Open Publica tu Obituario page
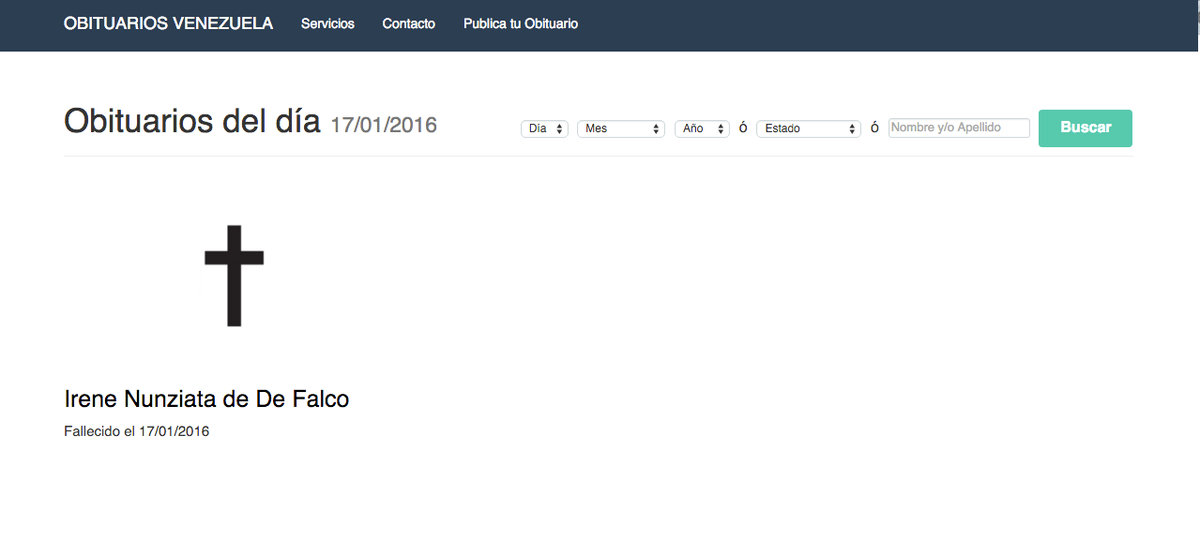 pyautogui.click(x=521, y=23)
